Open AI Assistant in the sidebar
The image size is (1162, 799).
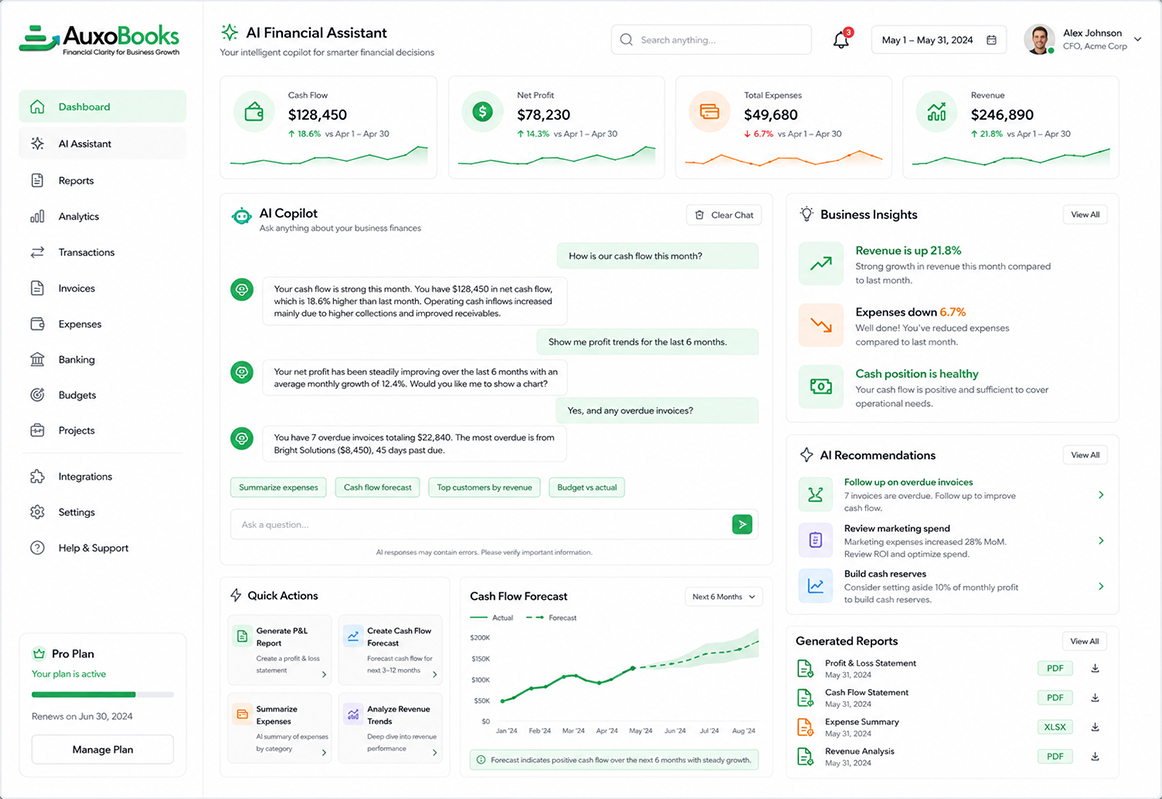tap(102, 143)
